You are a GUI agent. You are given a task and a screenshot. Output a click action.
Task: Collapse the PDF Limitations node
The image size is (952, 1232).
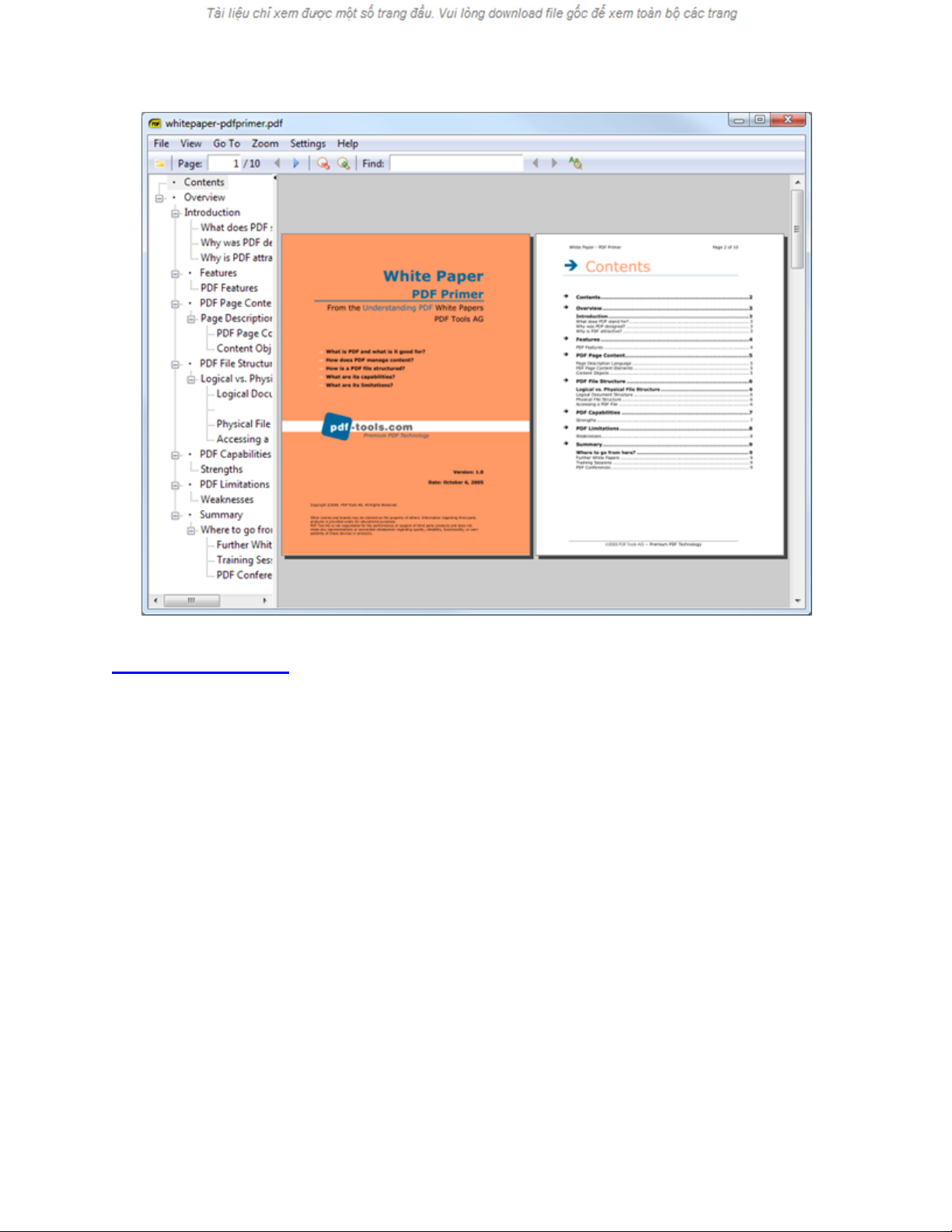[x=176, y=485]
